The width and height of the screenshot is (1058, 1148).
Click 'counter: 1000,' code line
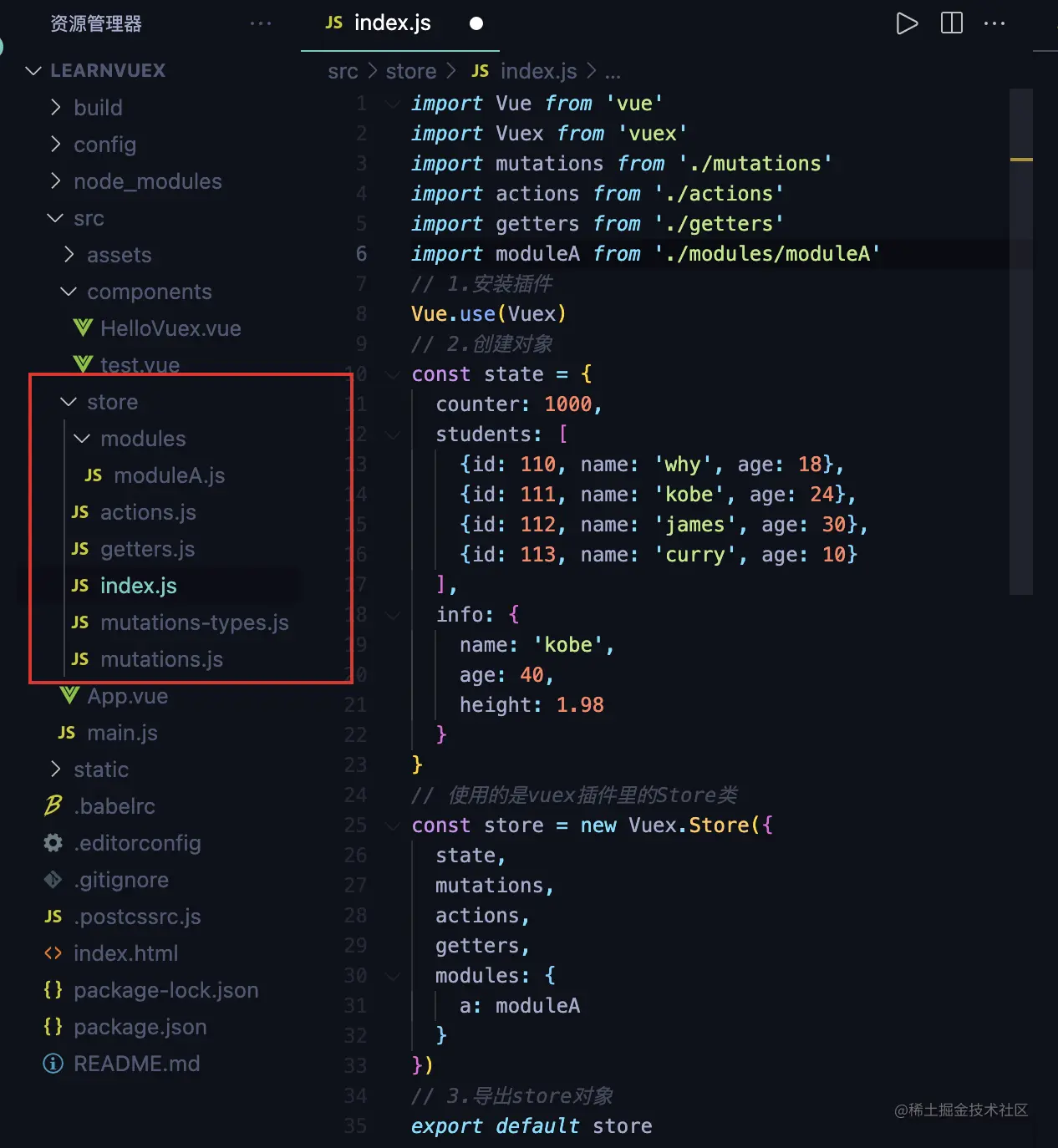pyautogui.click(x=519, y=404)
